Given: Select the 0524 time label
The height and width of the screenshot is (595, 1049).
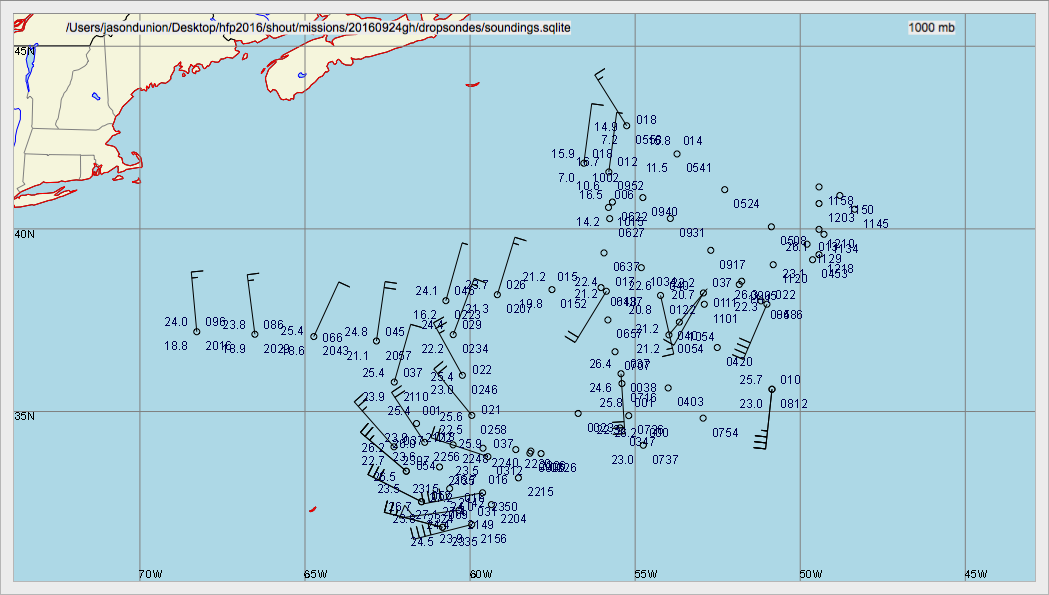Looking at the screenshot, I should coord(746,204).
